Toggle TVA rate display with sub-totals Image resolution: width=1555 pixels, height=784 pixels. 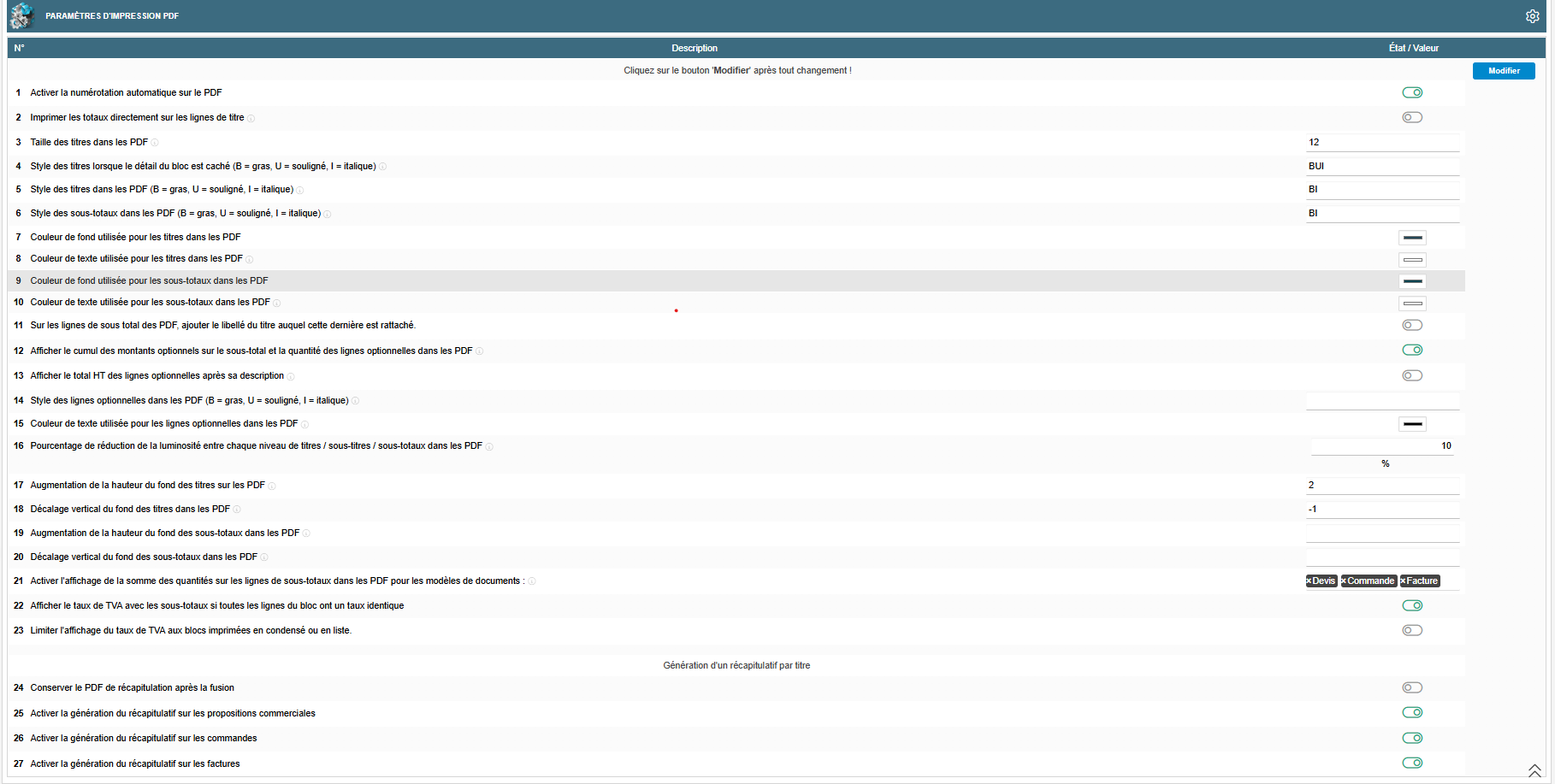click(1412, 605)
